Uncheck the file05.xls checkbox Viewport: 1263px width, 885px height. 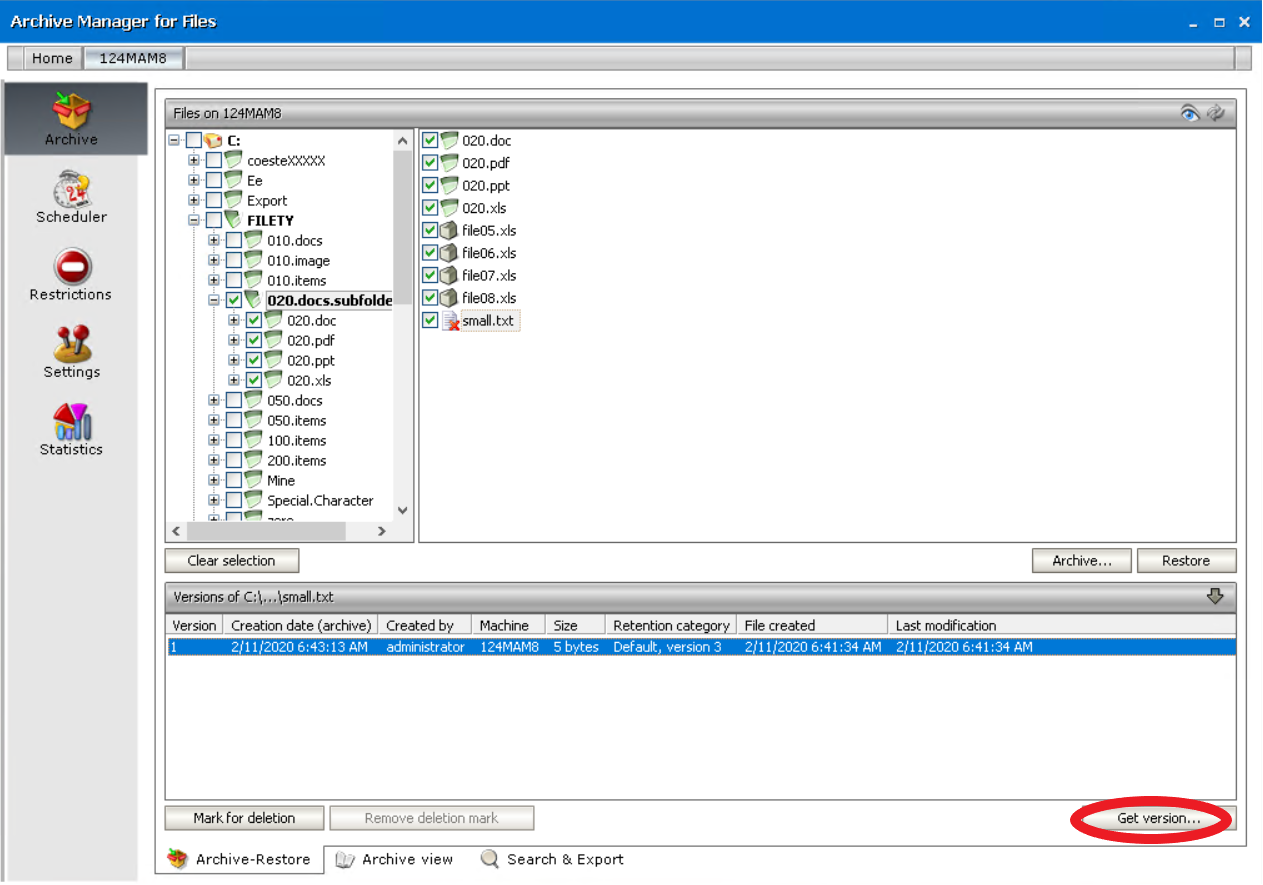coord(430,231)
